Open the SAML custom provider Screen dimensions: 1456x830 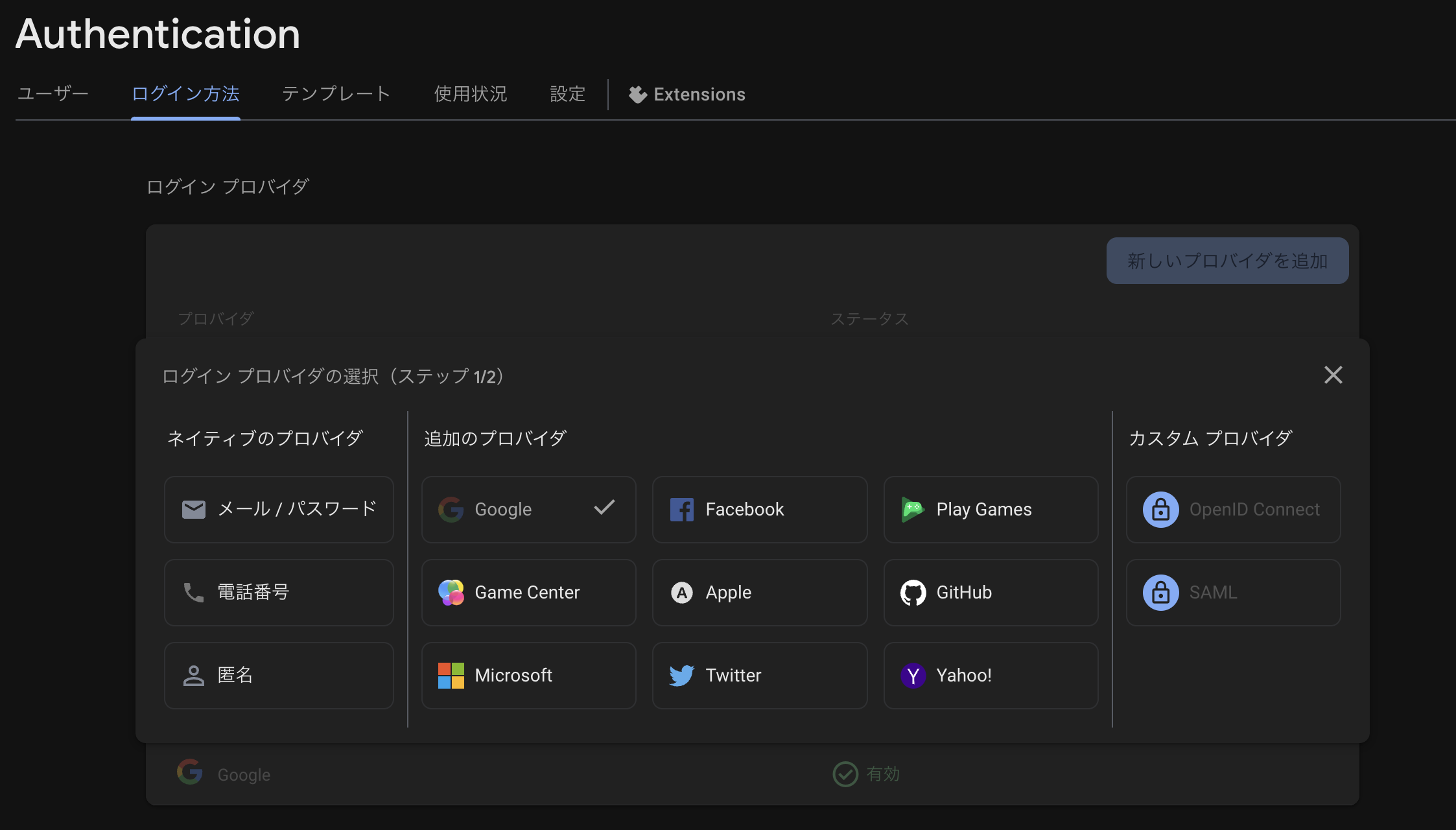coord(1232,592)
